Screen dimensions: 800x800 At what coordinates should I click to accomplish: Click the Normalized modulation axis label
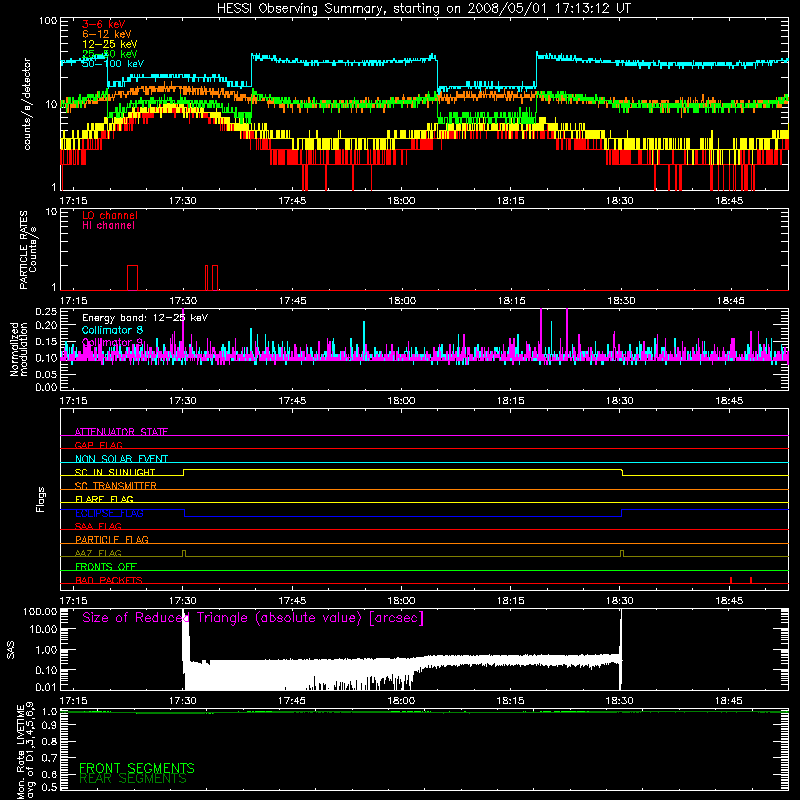(x=18, y=349)
